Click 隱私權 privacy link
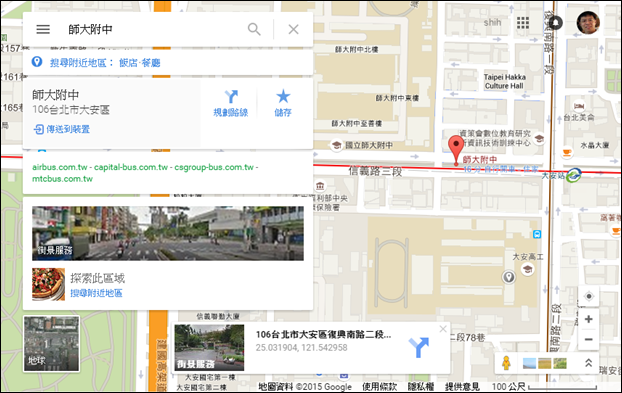The image size is (622, 393). tap(421, 387)
